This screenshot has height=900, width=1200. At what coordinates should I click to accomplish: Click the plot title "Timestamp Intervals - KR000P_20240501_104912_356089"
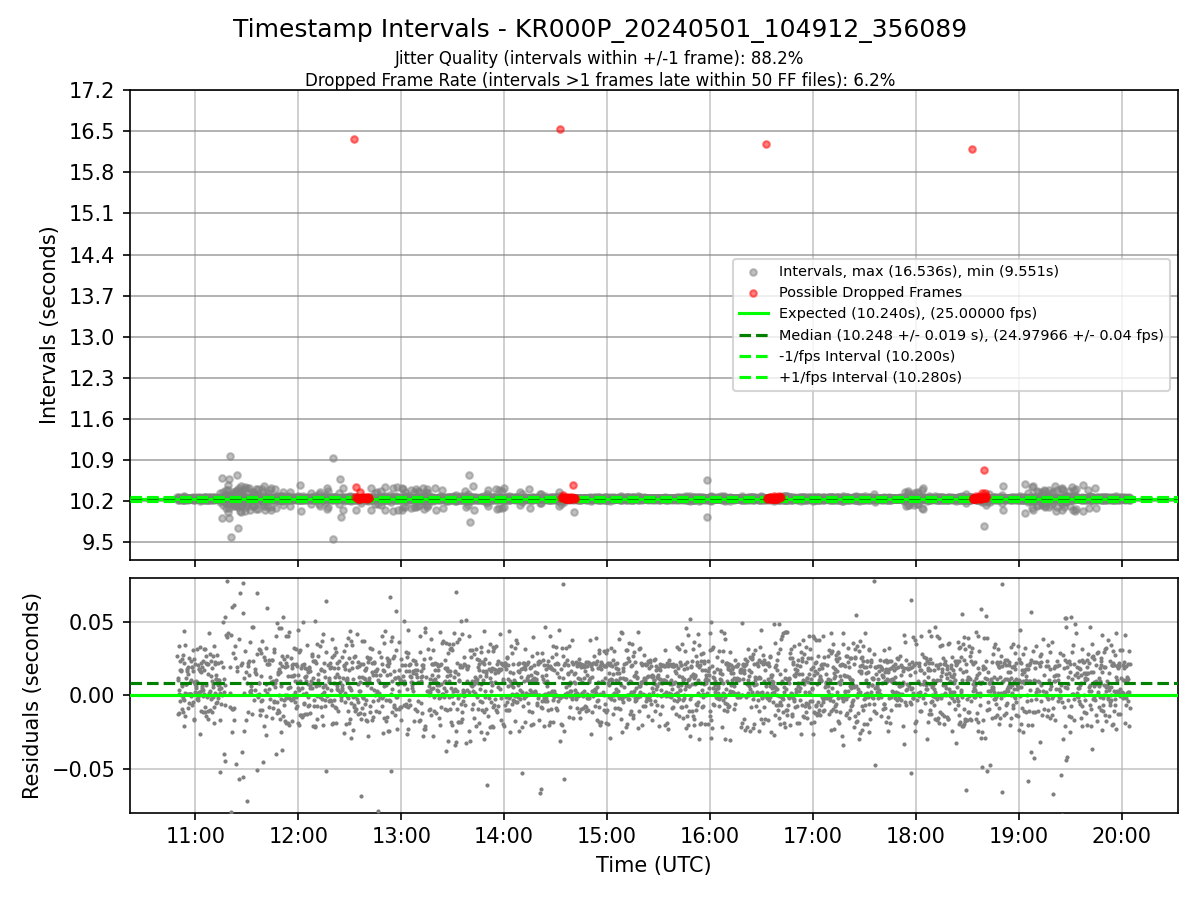[600, 29]
